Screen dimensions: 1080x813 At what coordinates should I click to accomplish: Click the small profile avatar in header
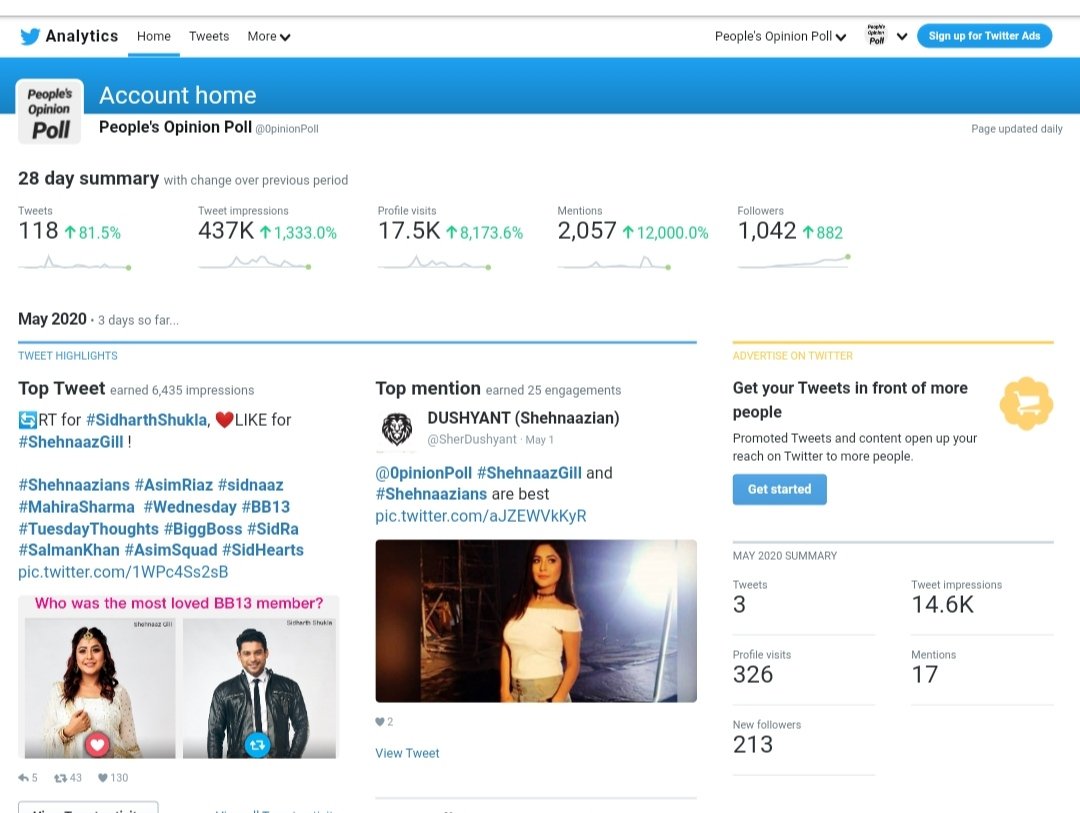click(876, 35)
